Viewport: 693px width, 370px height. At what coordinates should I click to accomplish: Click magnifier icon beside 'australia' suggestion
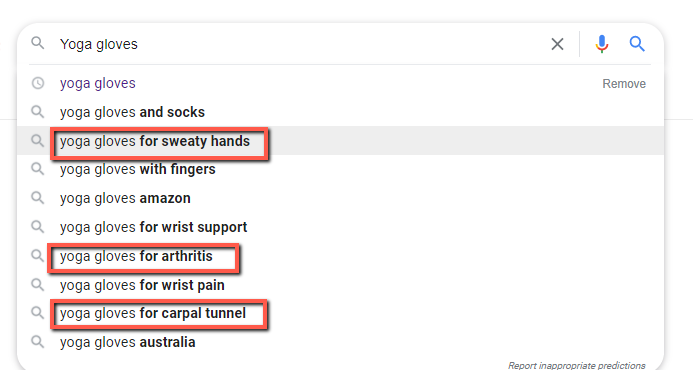[x=38, y=342]
